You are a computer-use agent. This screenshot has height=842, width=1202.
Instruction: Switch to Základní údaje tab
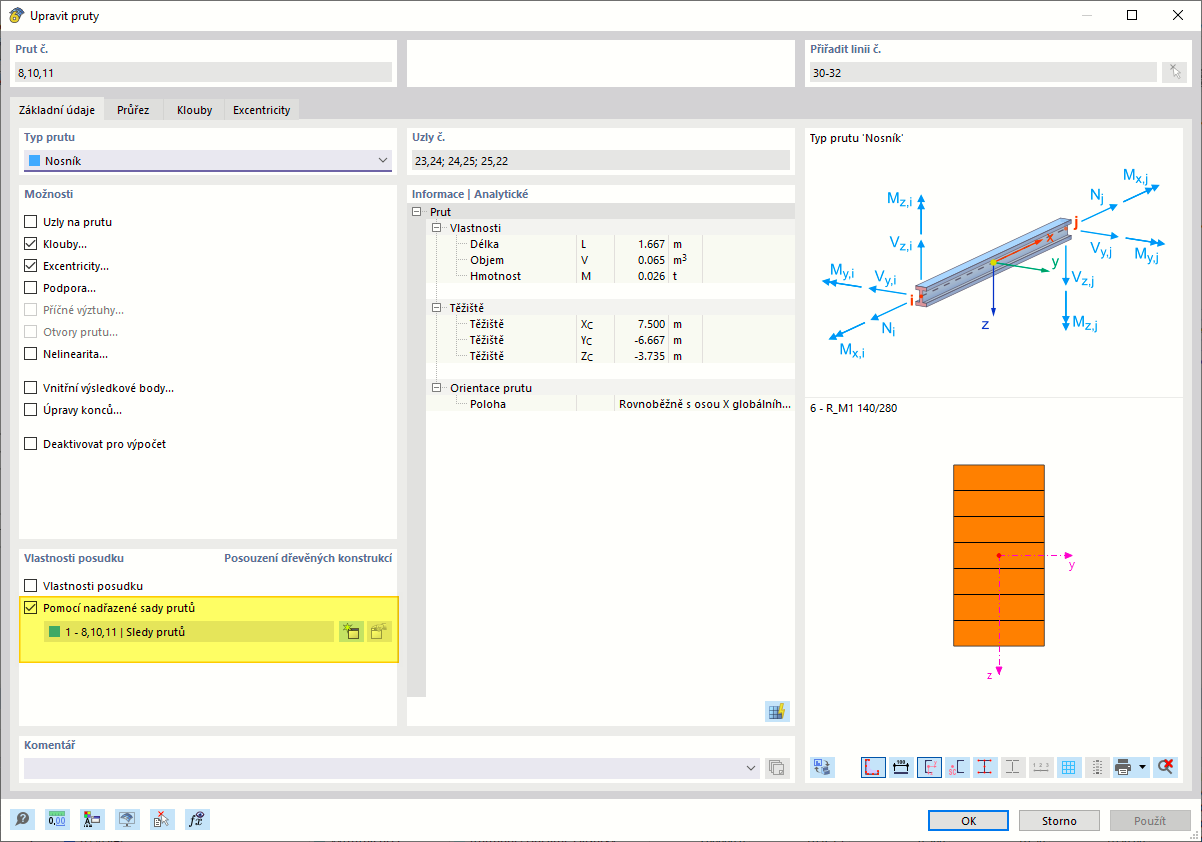57,110
